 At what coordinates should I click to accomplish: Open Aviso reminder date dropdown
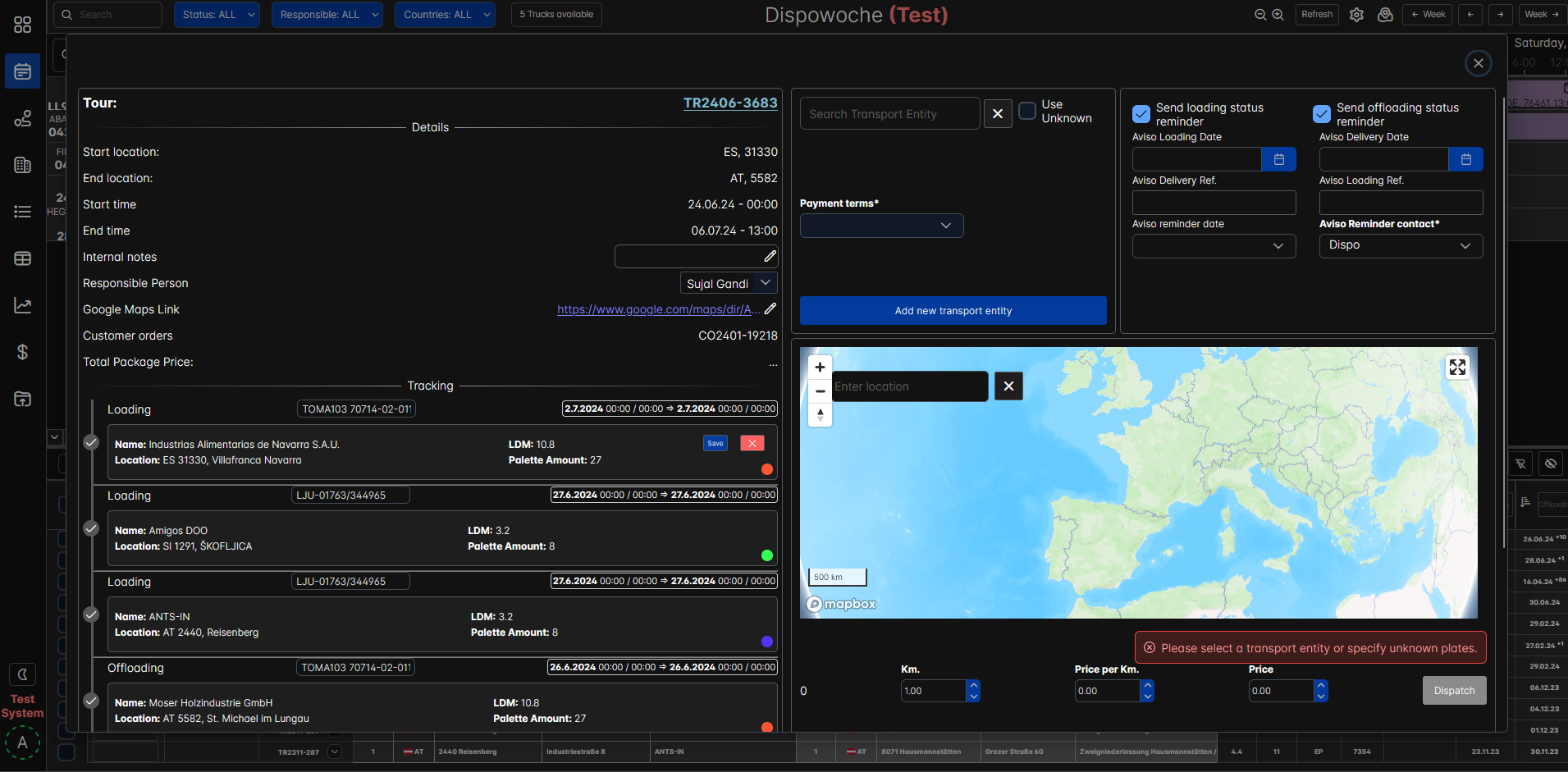point(1214,246)
